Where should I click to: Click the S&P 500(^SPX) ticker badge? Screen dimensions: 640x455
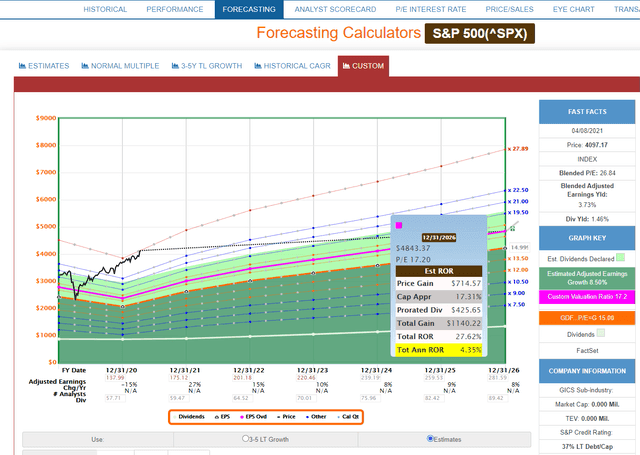(x=480, y=33)
